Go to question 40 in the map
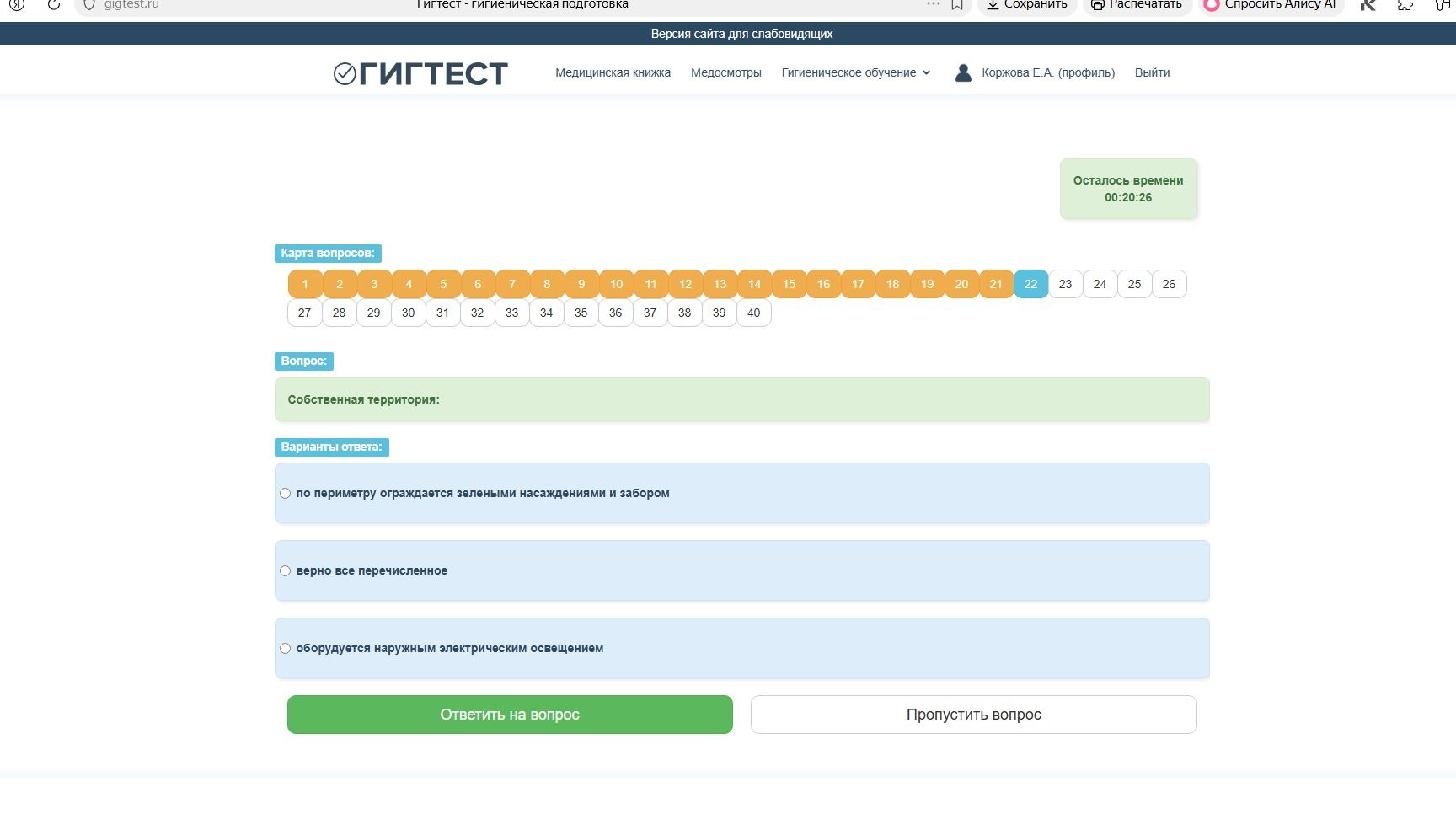Viewport: 1456px width, 819px height. pos(753,313)
